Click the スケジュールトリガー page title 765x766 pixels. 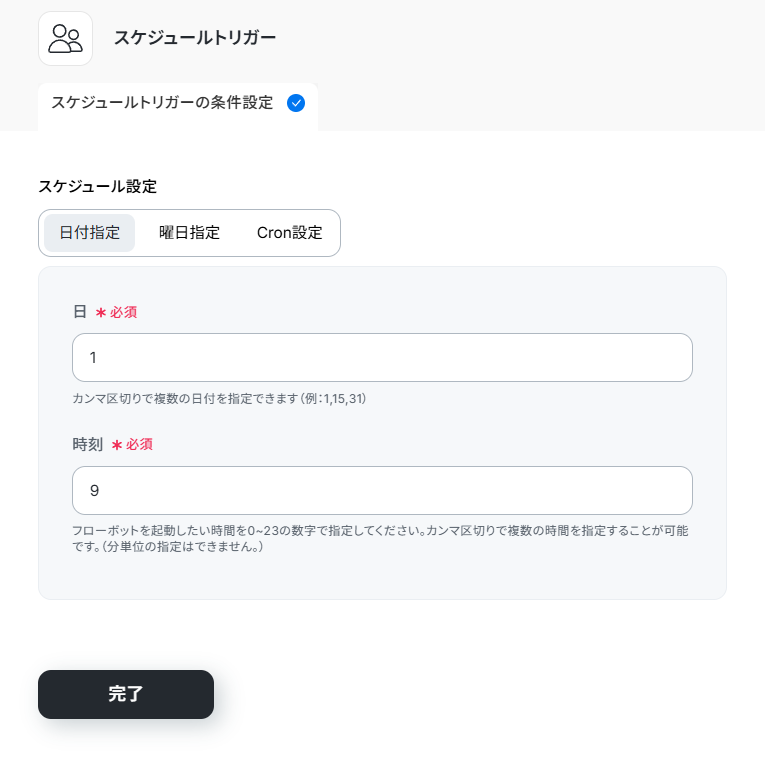(x=195, y=38)
